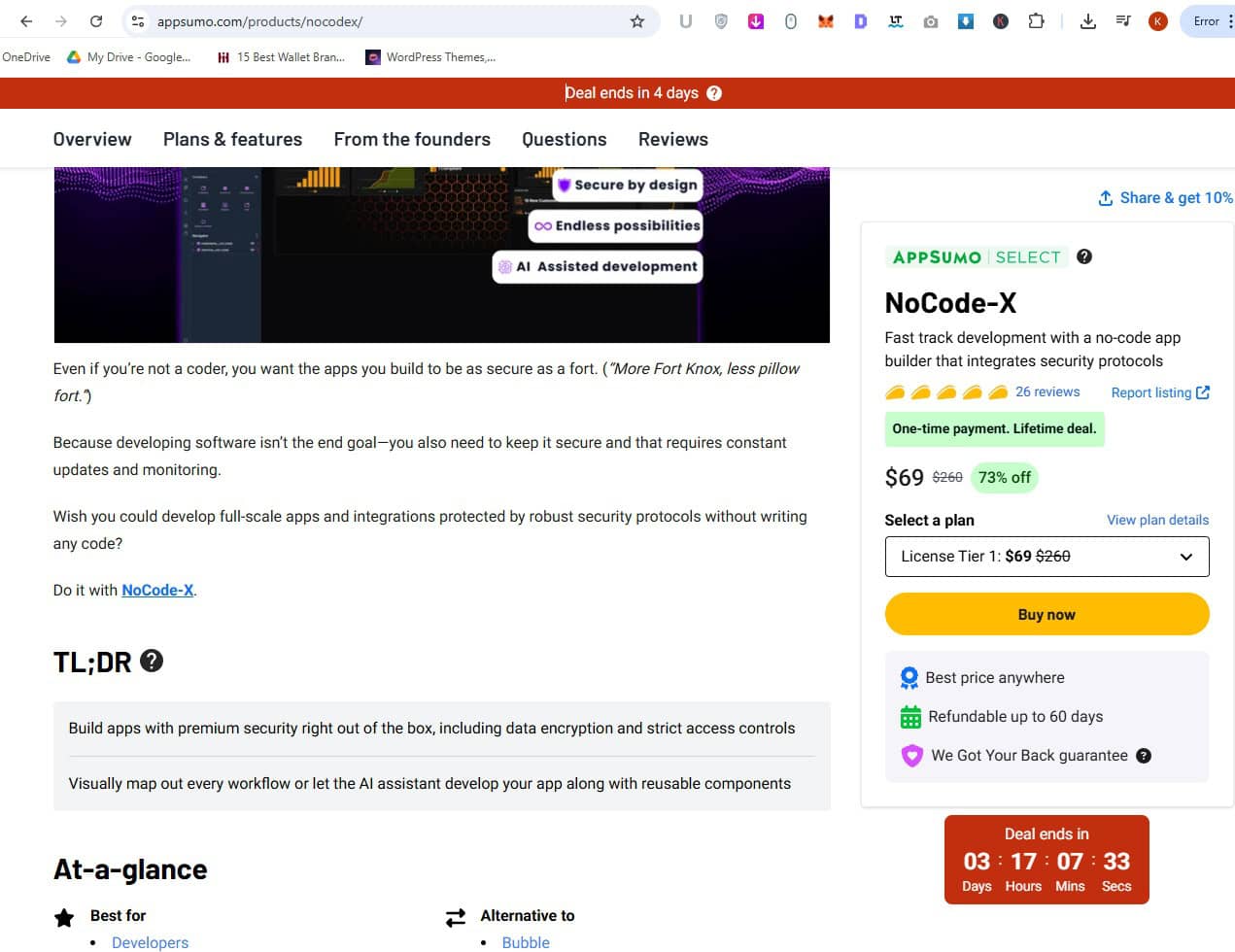Click the We Got Your Back guarantee help icon
Viewport: 1235px width, 952px height.
(x=1144, y=755)
